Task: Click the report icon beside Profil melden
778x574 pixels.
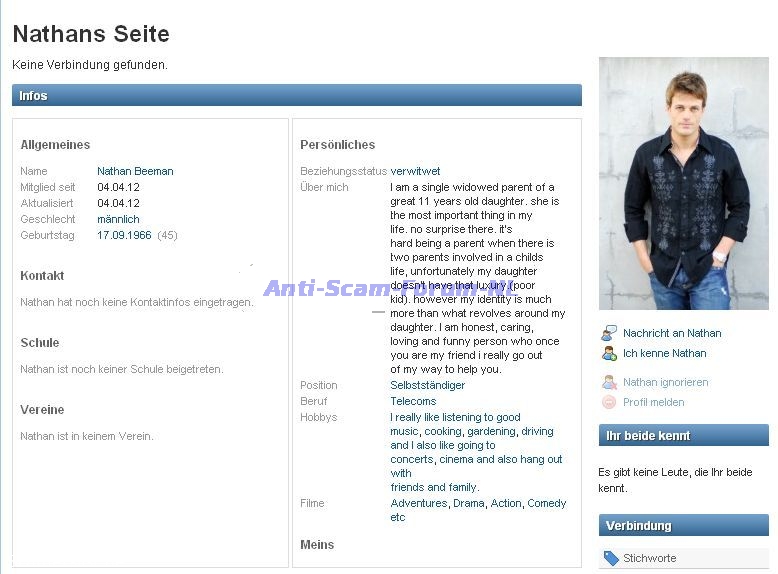Action: pos(609,402)
